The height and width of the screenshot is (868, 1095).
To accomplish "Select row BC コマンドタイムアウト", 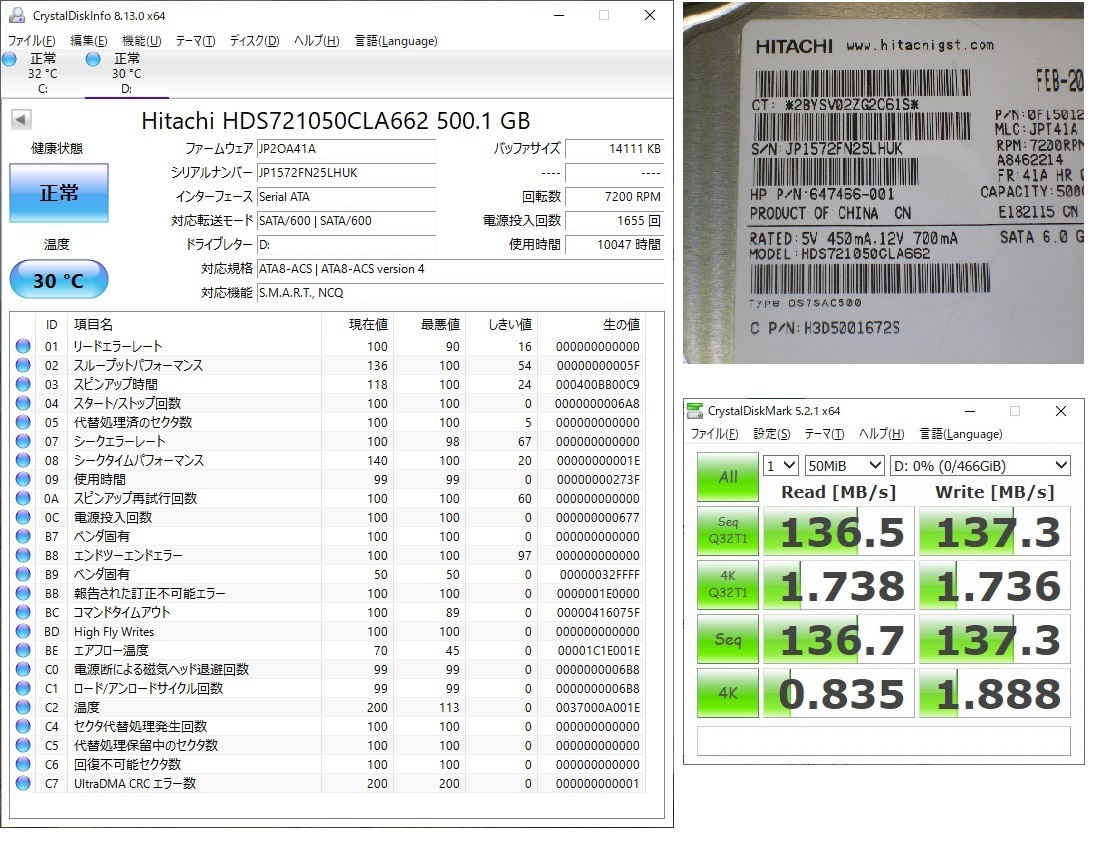I will click(x=328, y=612).
